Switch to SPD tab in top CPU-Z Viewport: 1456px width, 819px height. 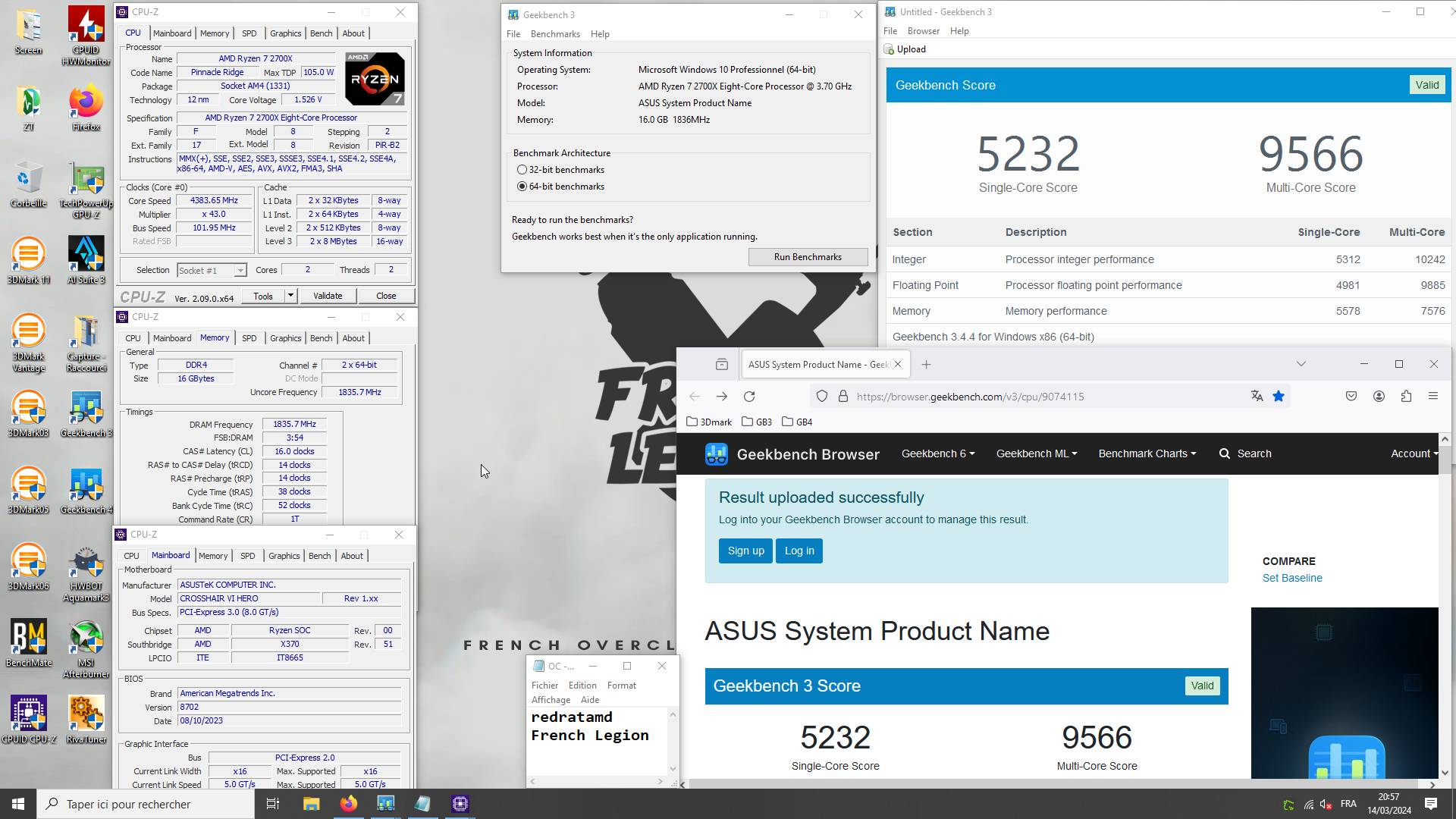pos(249,33)
